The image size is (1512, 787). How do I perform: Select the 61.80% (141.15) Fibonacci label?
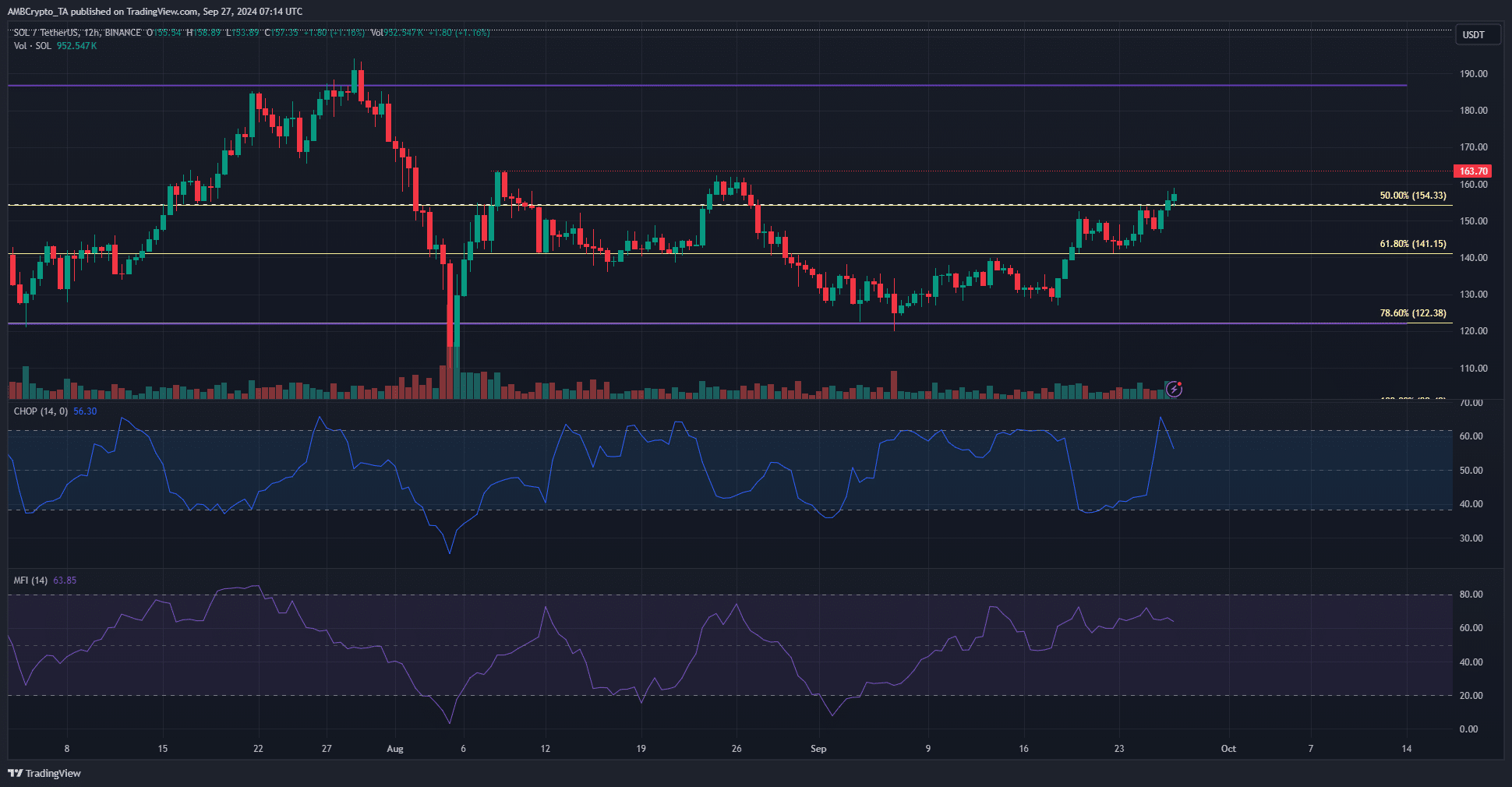(x=1413, y=244)
